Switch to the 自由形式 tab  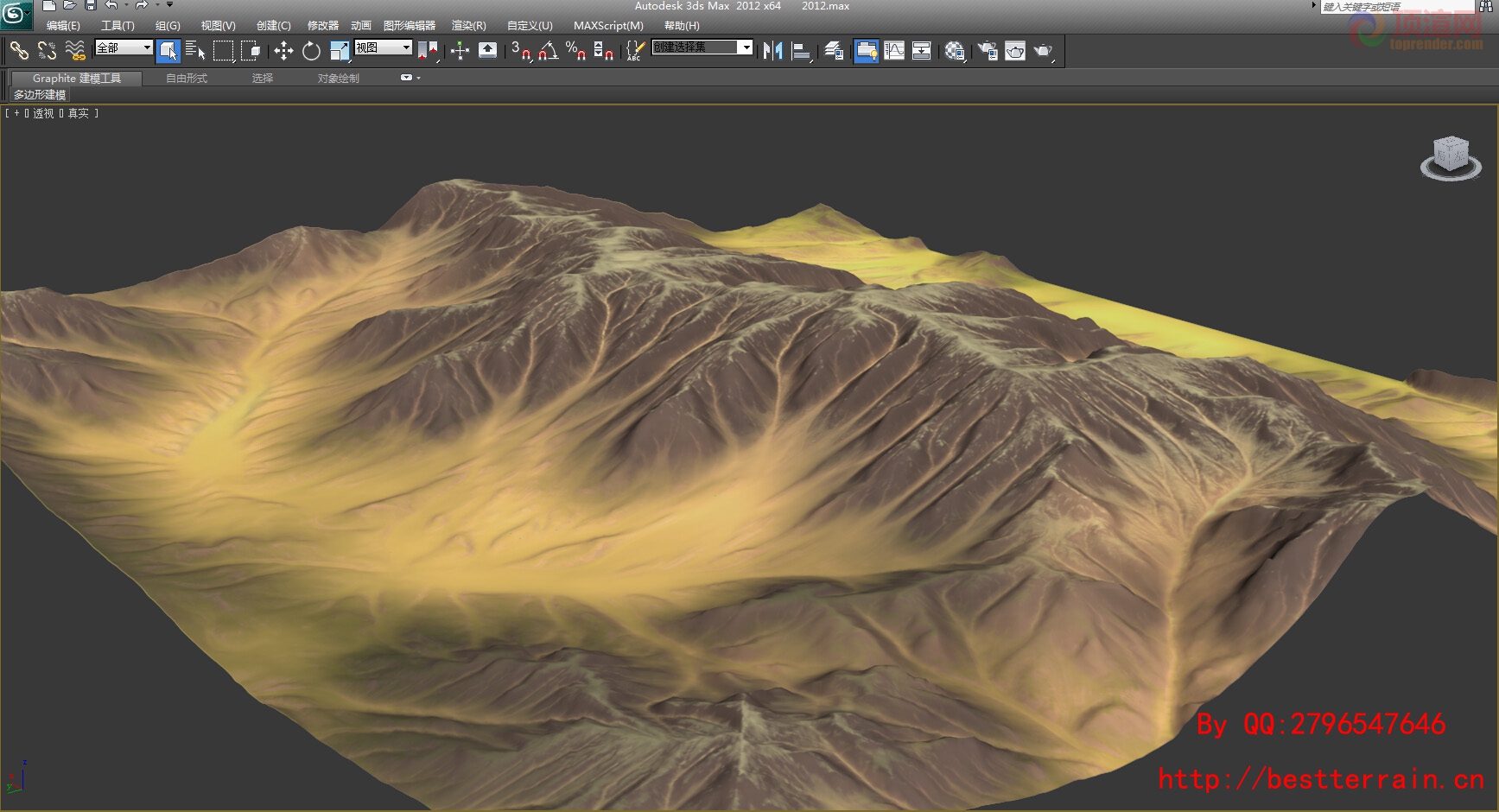187,78
